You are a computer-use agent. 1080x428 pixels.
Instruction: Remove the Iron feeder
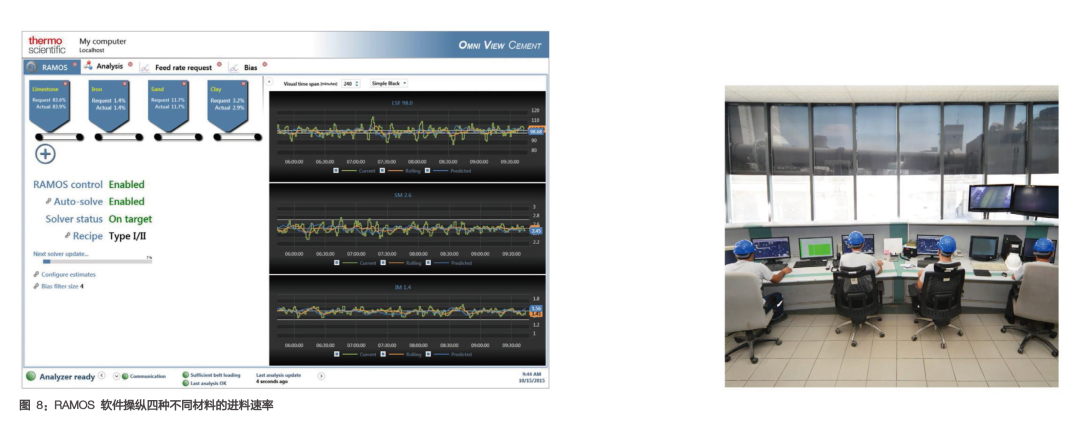point(125,84)
